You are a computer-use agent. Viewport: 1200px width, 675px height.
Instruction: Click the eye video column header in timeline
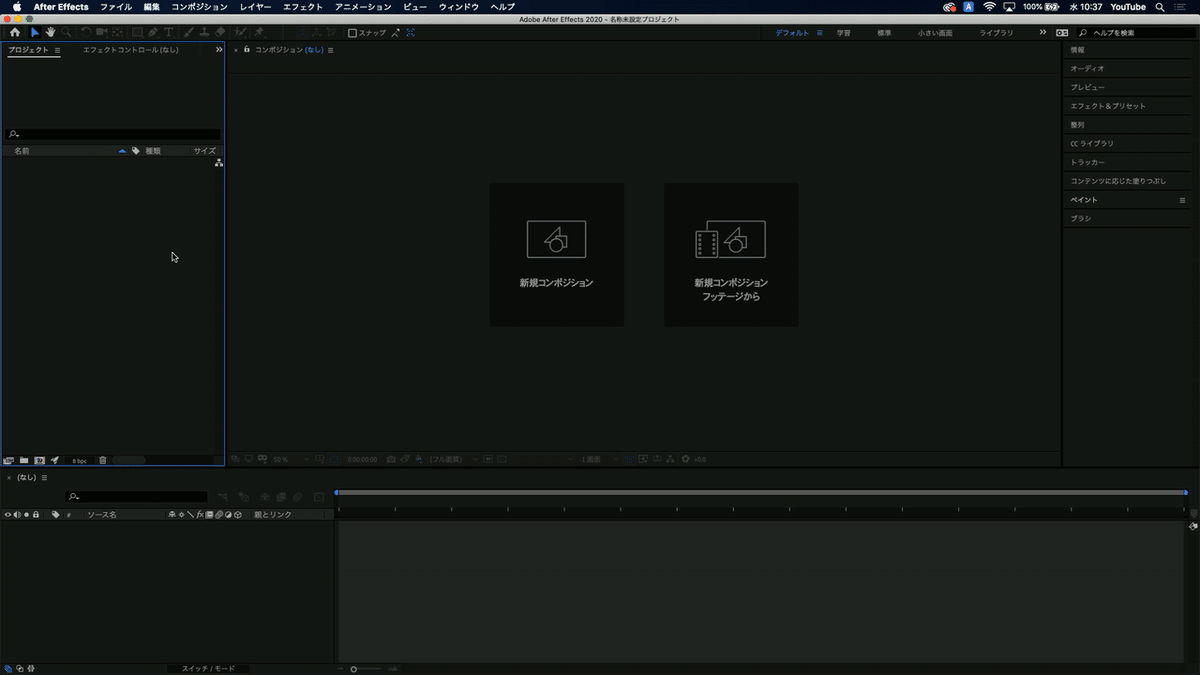click(8, 515)
